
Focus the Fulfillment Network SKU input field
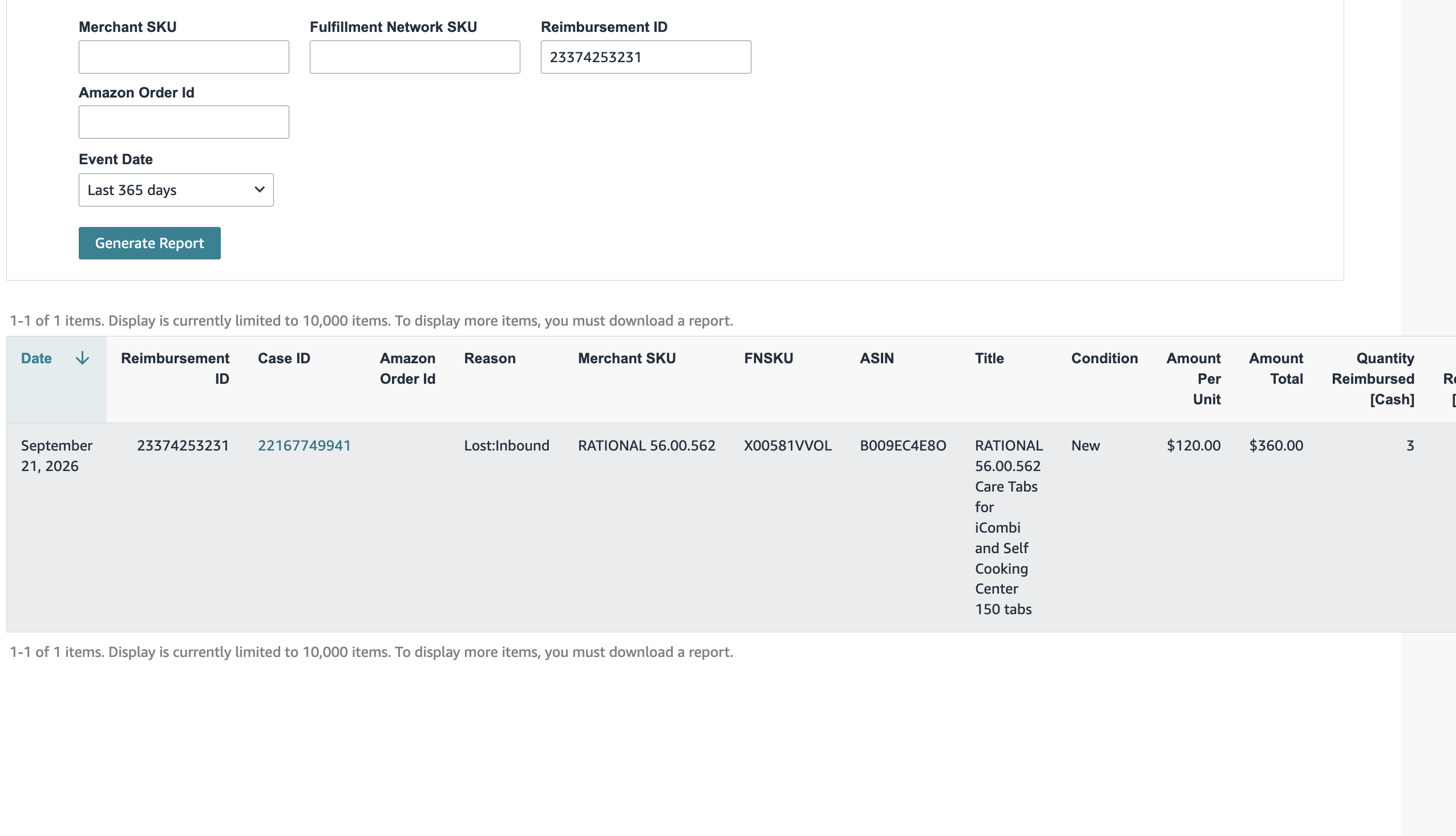pos(415,57)
